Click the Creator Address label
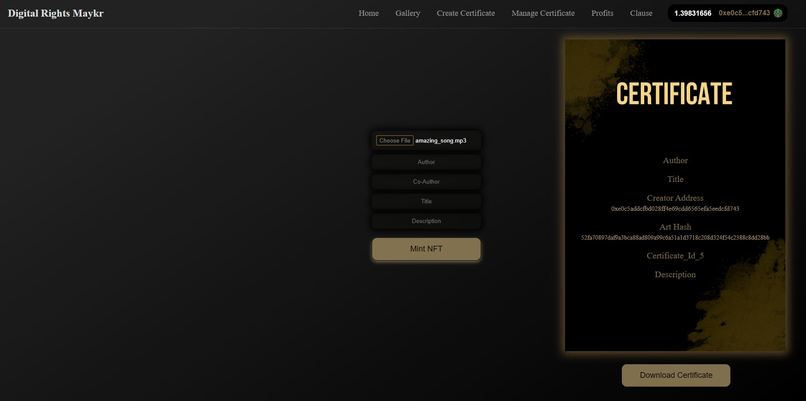 click(x=675, y=198)
